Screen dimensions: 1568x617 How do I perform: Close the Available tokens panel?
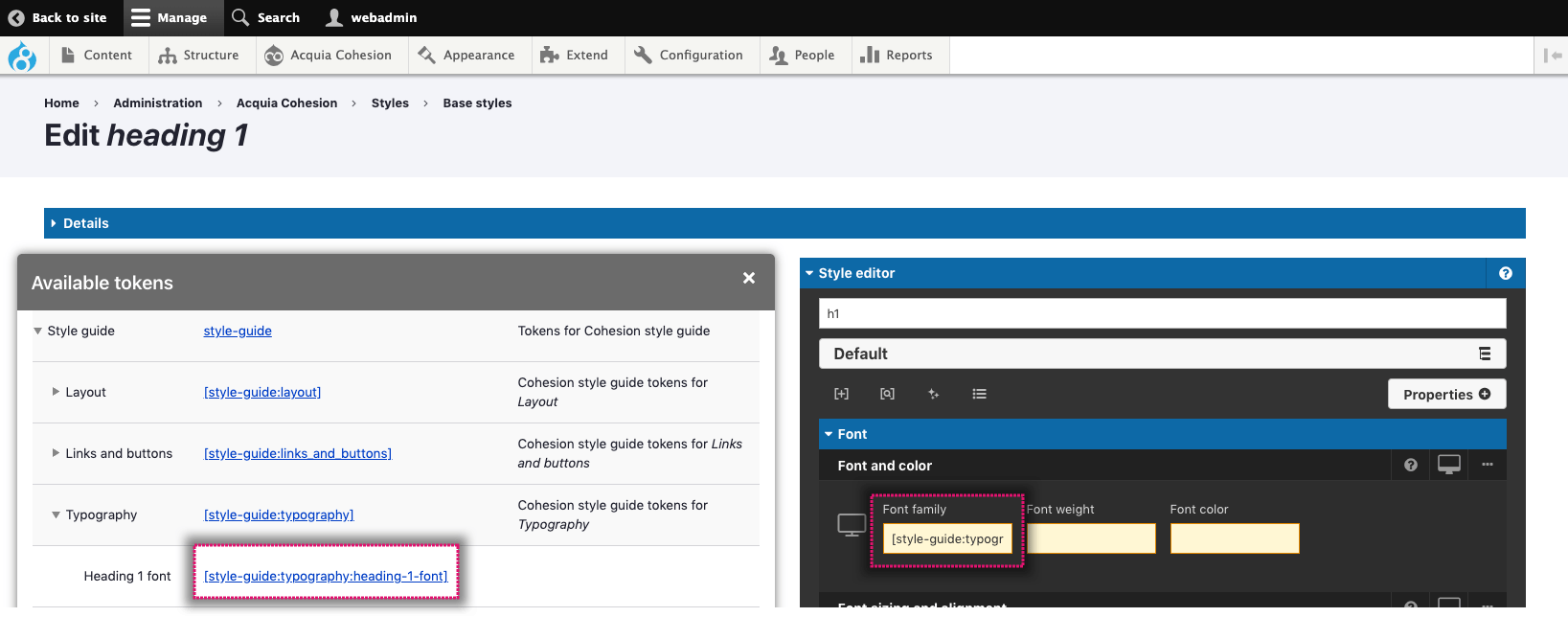[x=749, y=278]
